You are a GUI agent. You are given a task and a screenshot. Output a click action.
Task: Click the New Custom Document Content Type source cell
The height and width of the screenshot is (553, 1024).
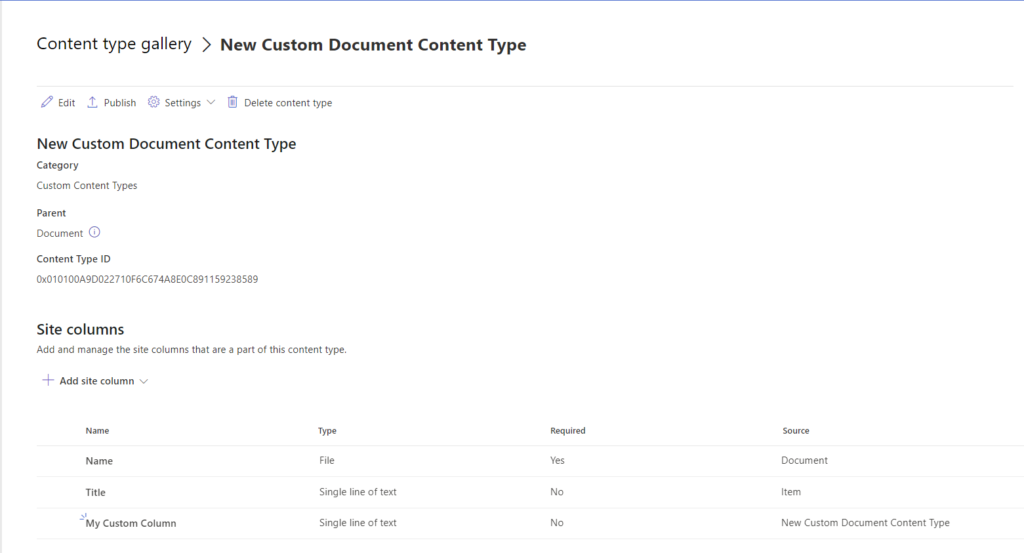tap(865, 522)
